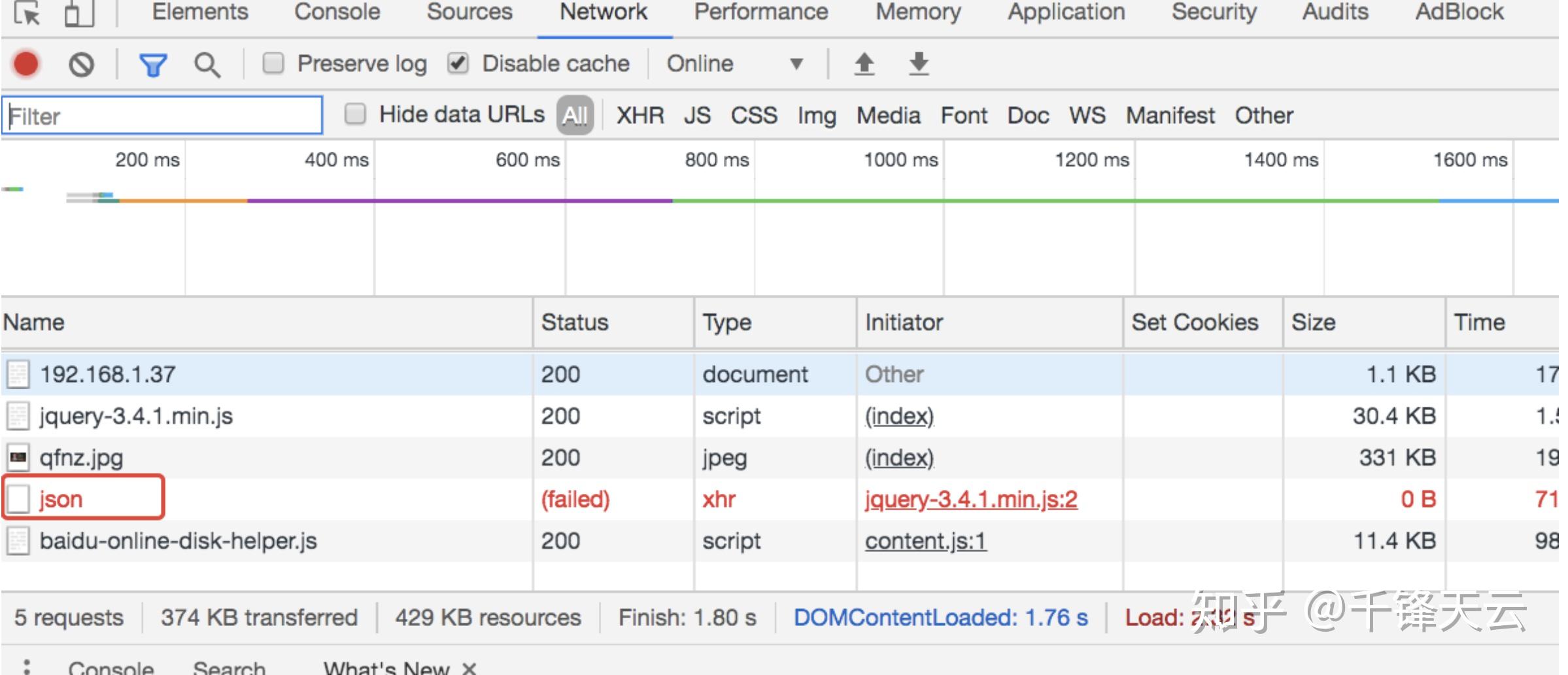This screenshot has height=675, width=1568.
Task: Open the What's New drawer tab
Action: pos(386,668)
